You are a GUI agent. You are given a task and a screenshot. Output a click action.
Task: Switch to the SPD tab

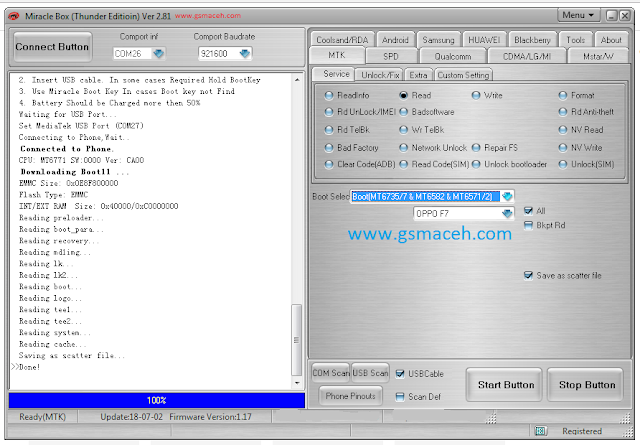coord(391,56)
